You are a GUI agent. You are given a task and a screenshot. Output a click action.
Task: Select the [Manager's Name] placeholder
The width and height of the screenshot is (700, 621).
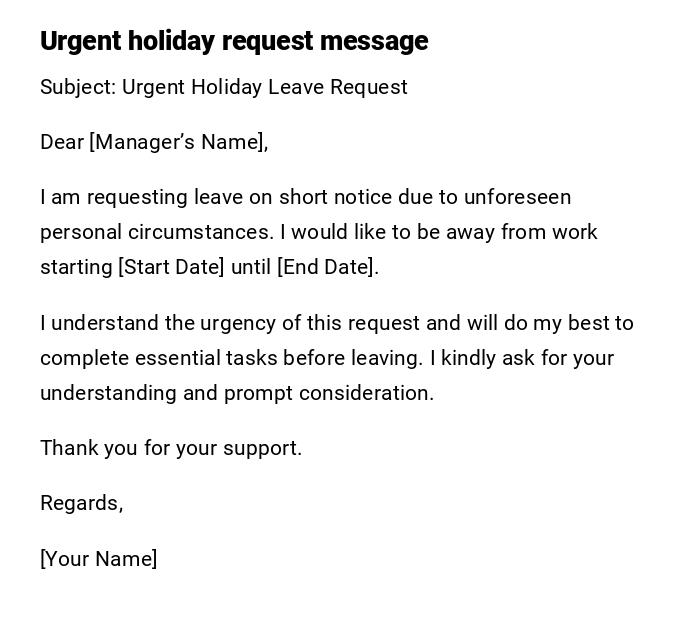[179, 142]
